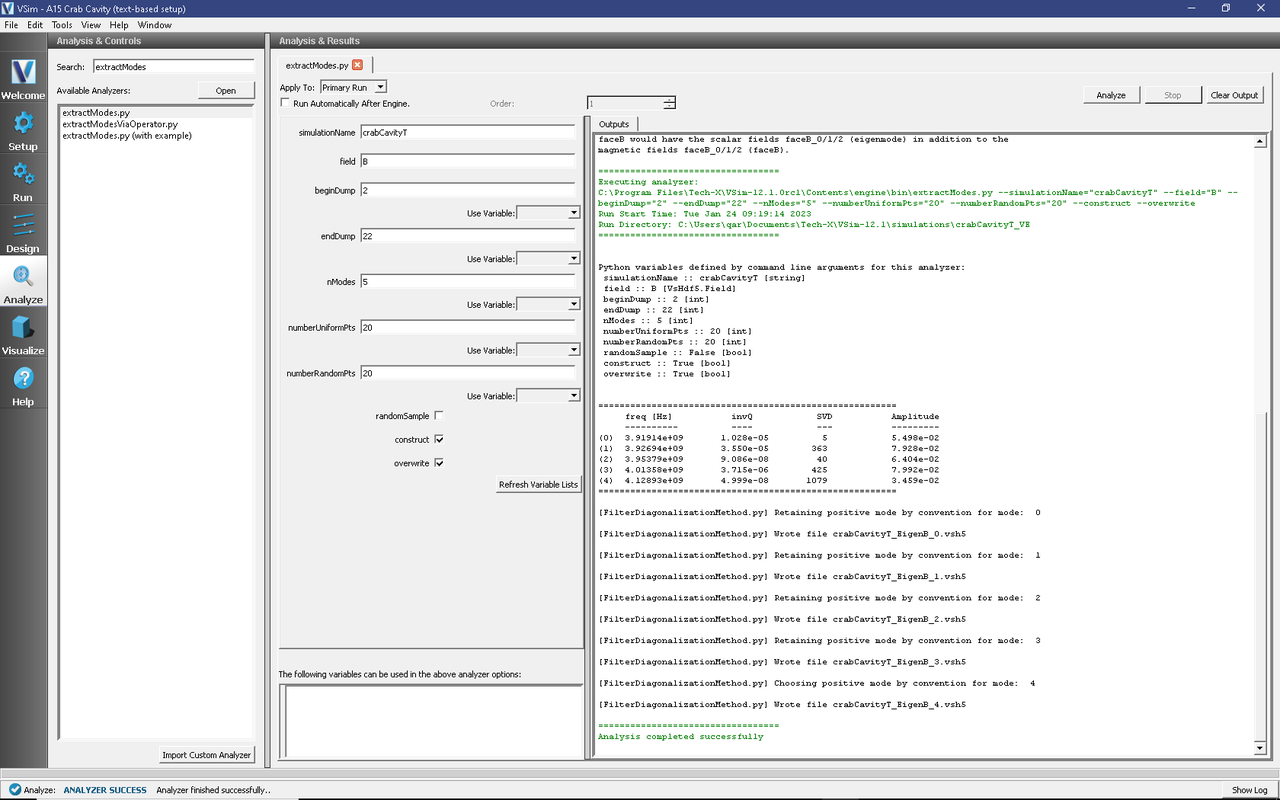Viewport: 1280px width, 800px height.
Task: Click the beginDump input field
Action: pos(467,190)
